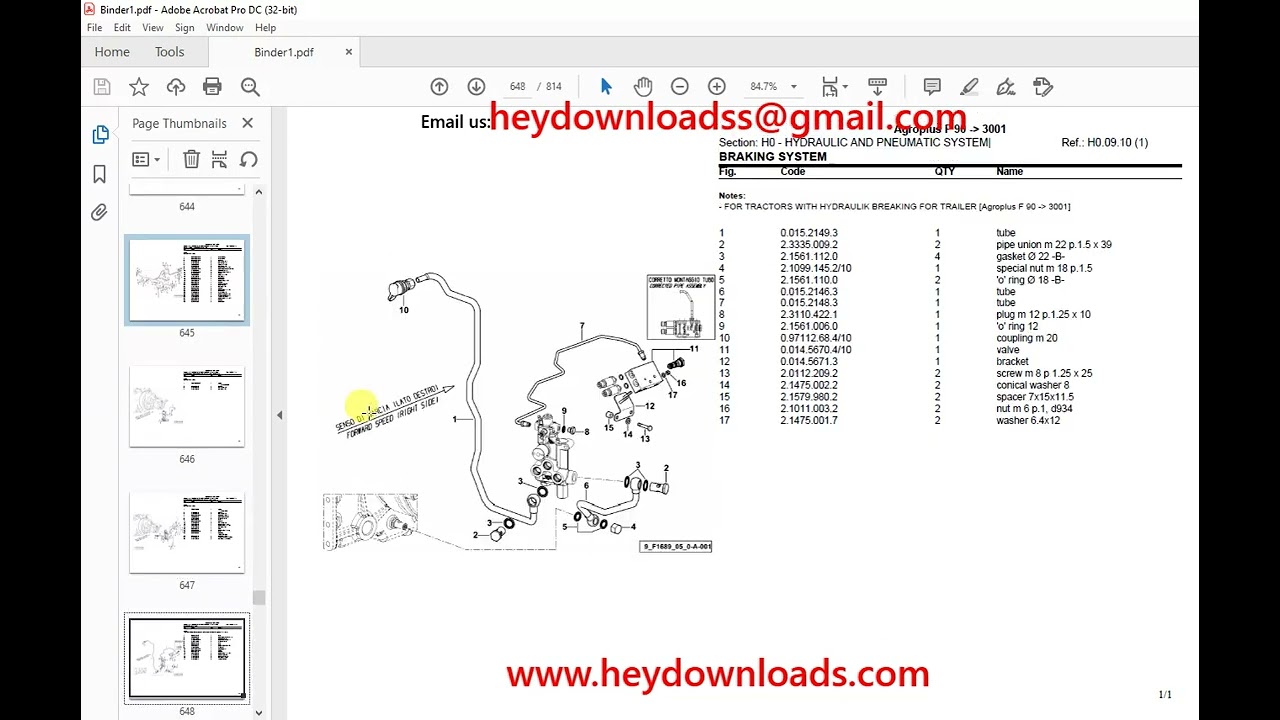Image resolution: width=1280 pixels, height=720 pixels.
Task: Open the Sign menu
Action: tap(185, 28)
